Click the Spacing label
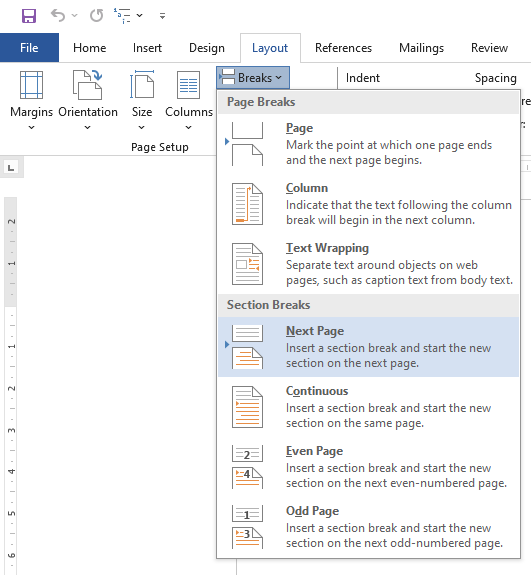 (495, 78)
